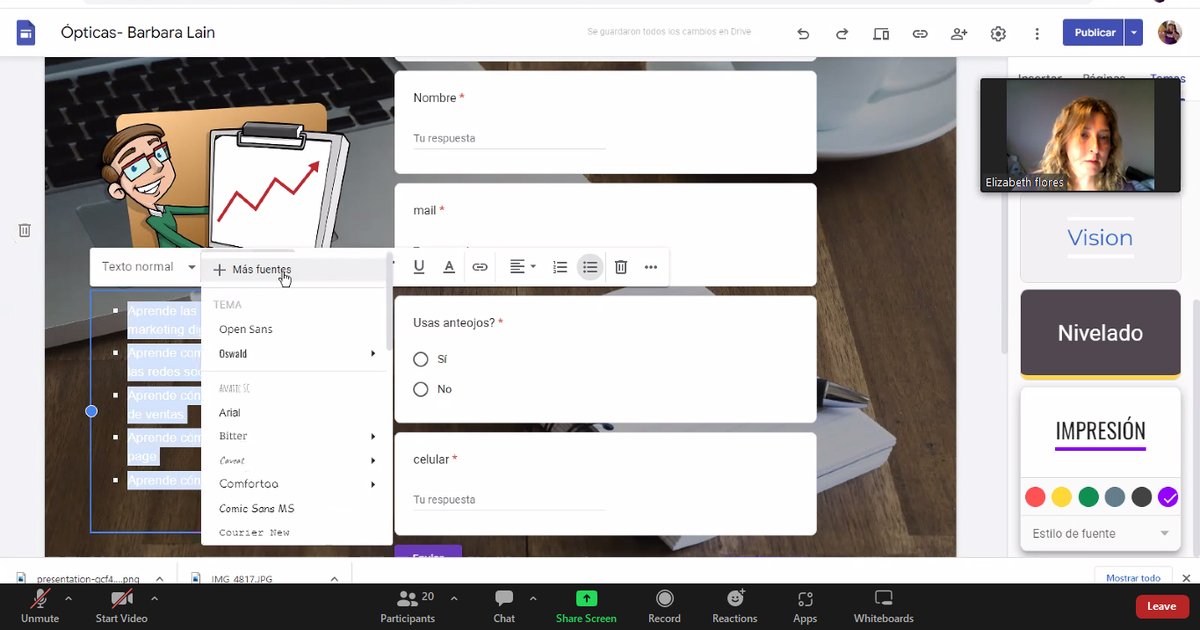This screenshot has width=1200, height=630.
Task: Pick the yellow theme color swatch
Action: click(1062, 497)
